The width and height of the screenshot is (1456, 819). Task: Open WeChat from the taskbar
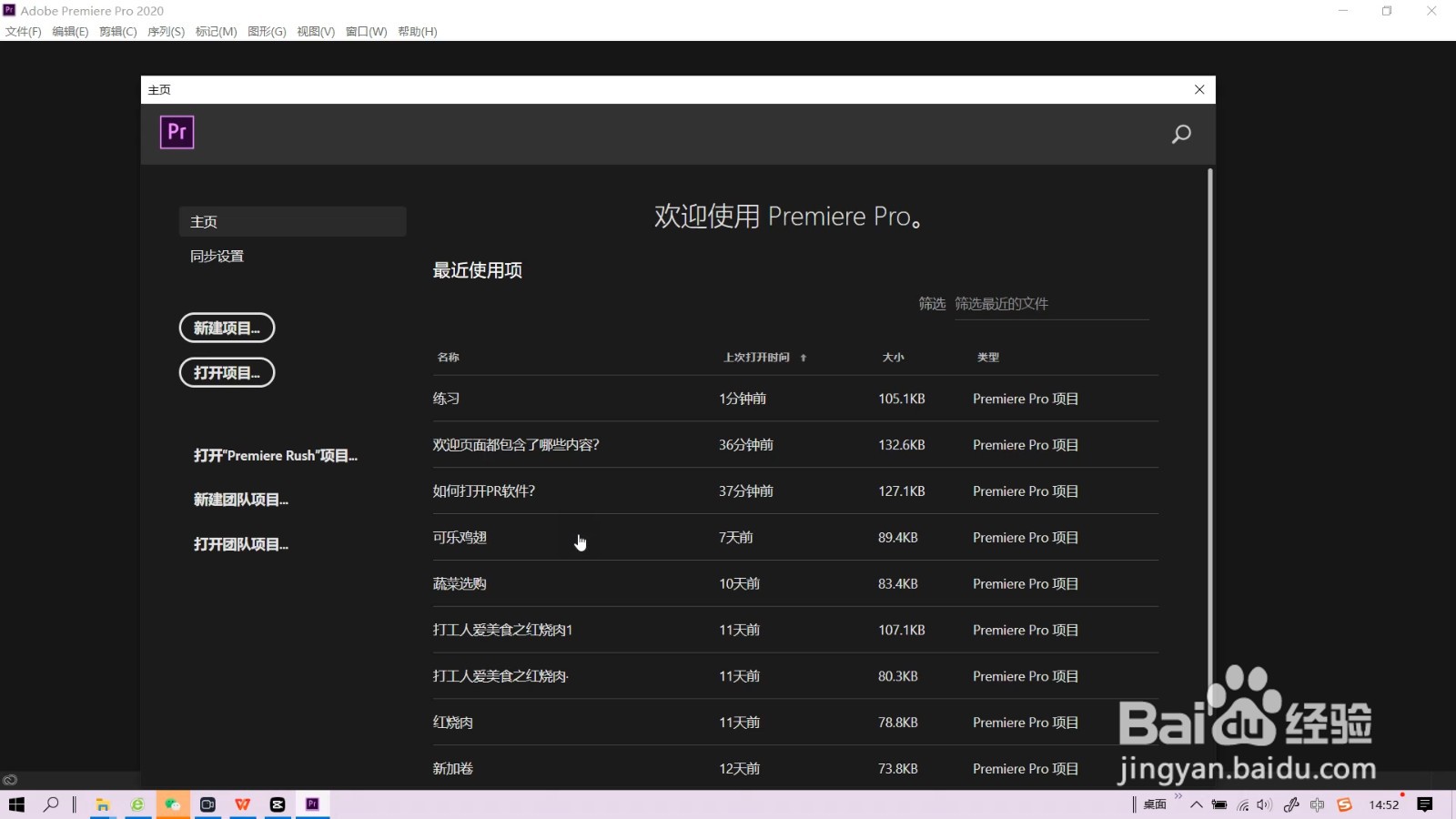tap(173, 804)
